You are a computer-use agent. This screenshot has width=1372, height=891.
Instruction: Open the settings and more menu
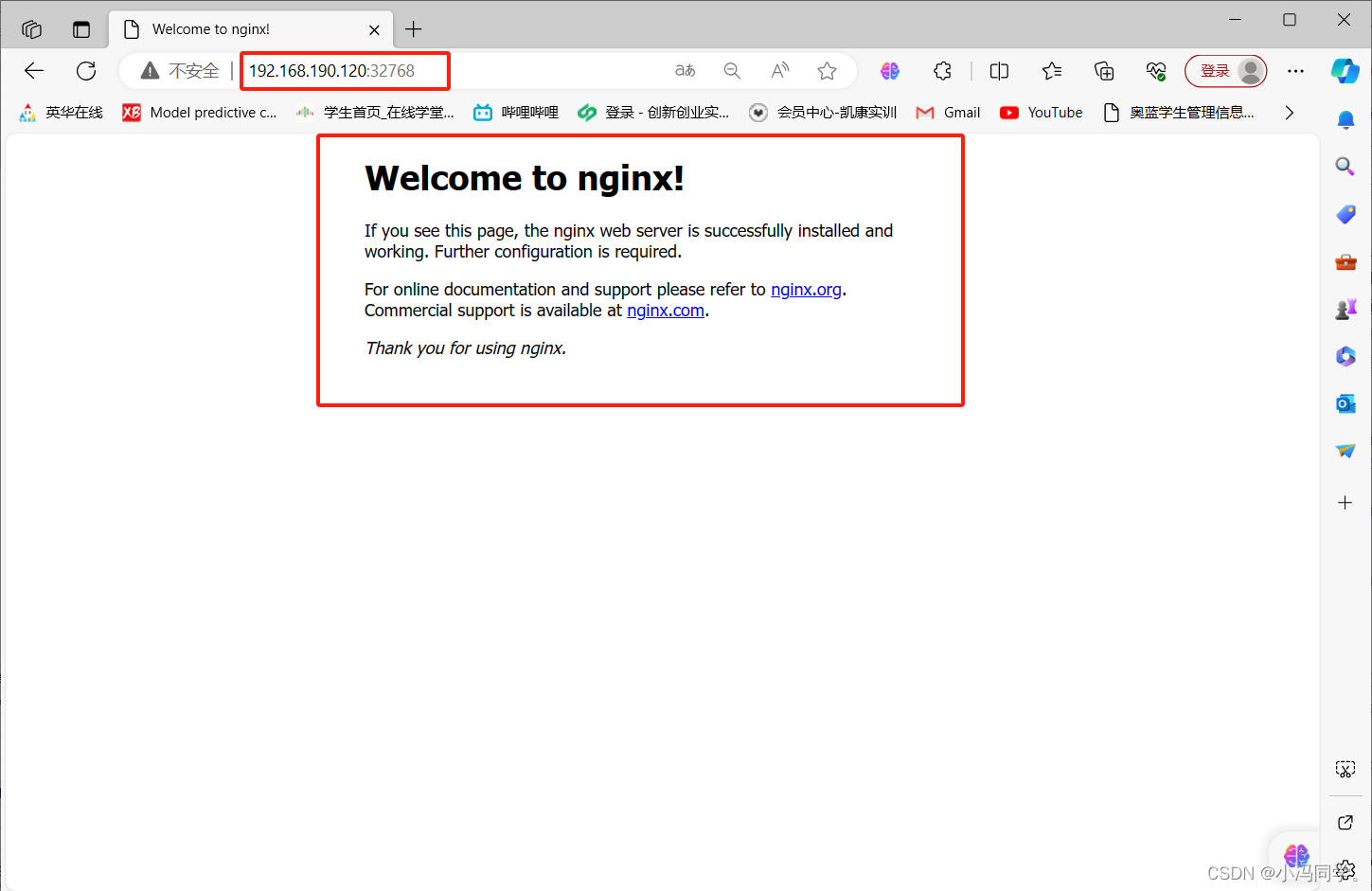pyautogui.click(x=1295, y=71)
